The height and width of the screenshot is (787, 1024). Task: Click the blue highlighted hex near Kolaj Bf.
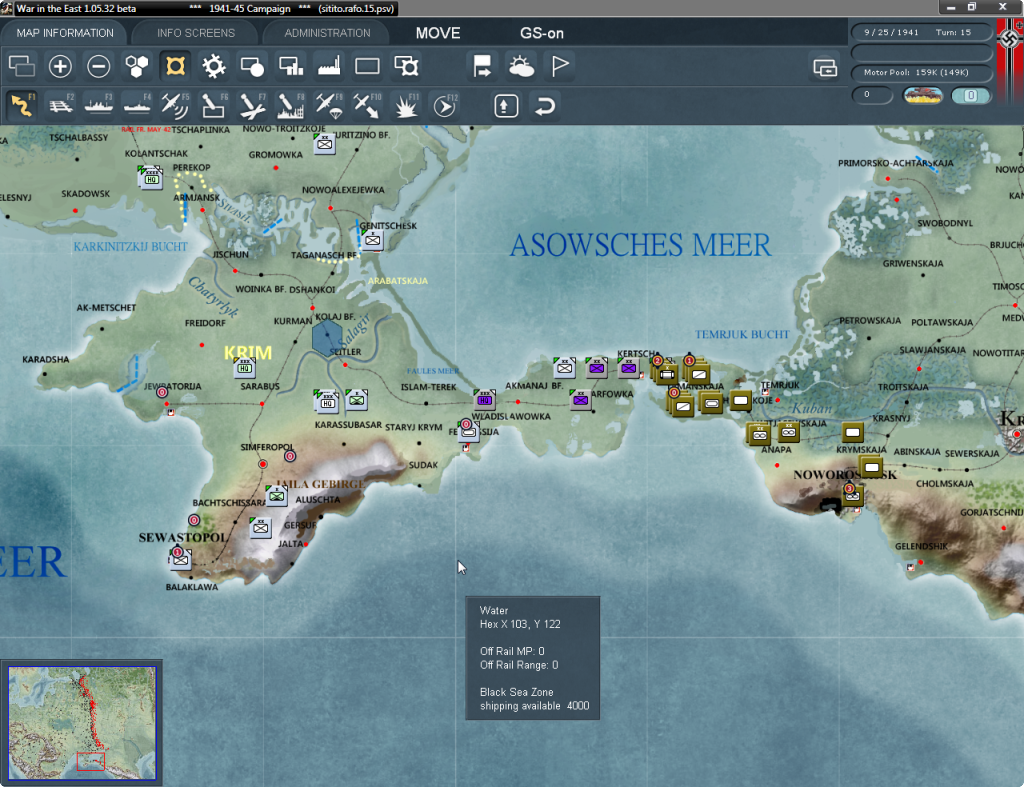[x=327, y=337]
